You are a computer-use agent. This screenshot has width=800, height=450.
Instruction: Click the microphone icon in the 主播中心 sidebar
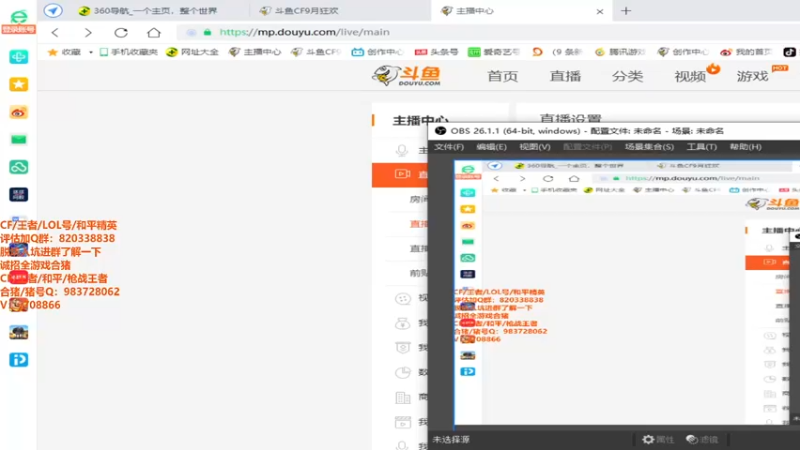pos(402,150)
